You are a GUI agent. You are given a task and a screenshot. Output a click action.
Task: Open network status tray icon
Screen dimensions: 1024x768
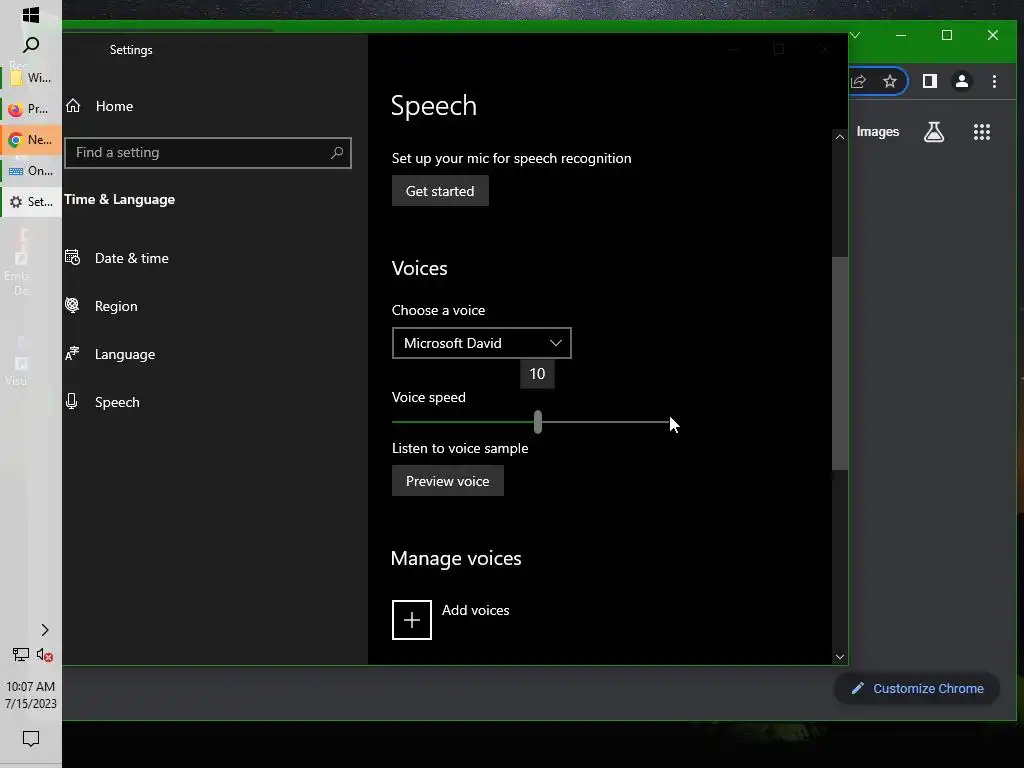click(20, 654)
